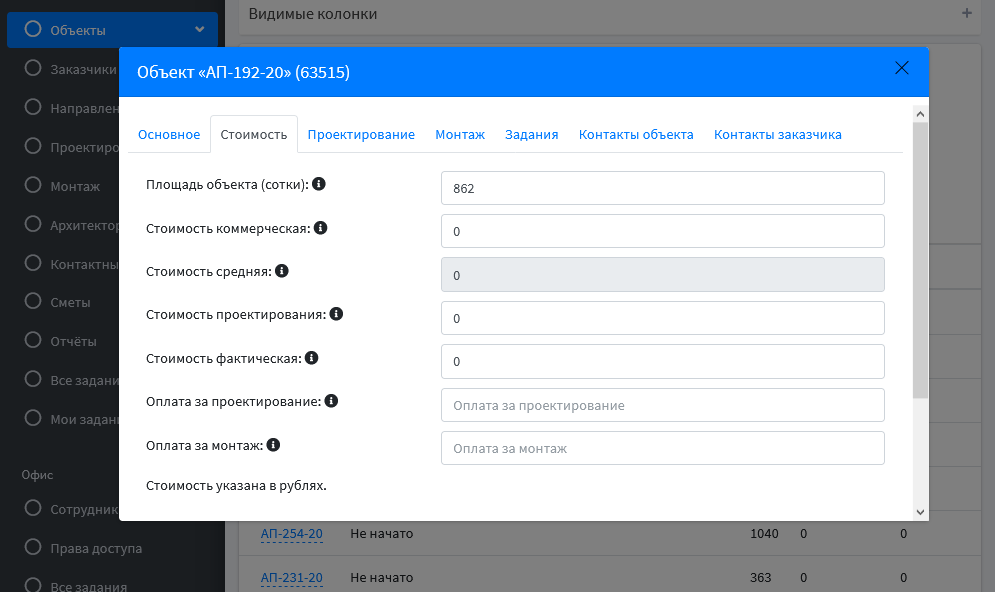The width and height of the screenshot is (995, 592).
Task: Focus the Оплата за проектирование field
Action: [662, 405]
